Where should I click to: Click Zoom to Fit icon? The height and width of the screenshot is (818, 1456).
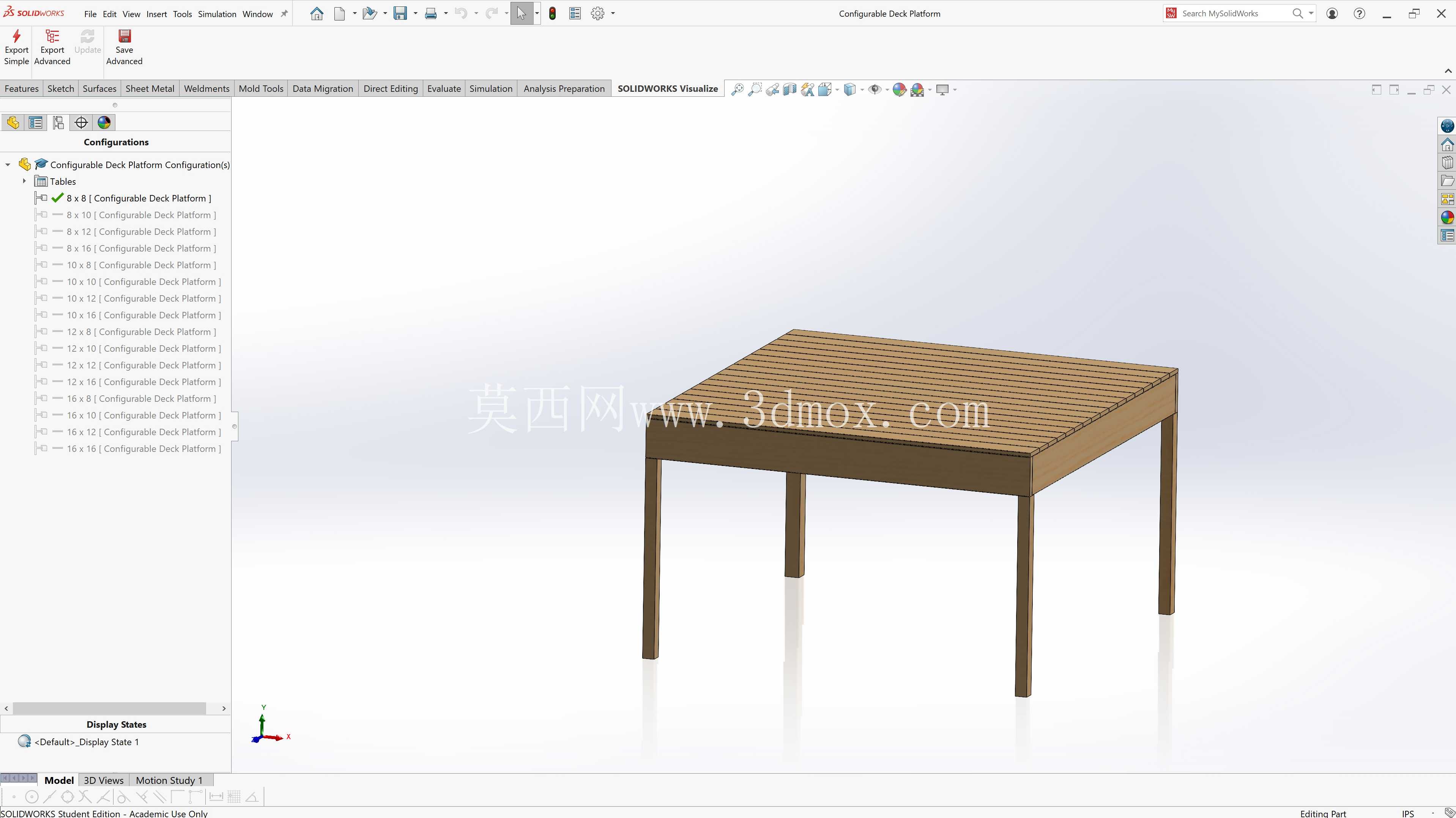pos(737,89)
